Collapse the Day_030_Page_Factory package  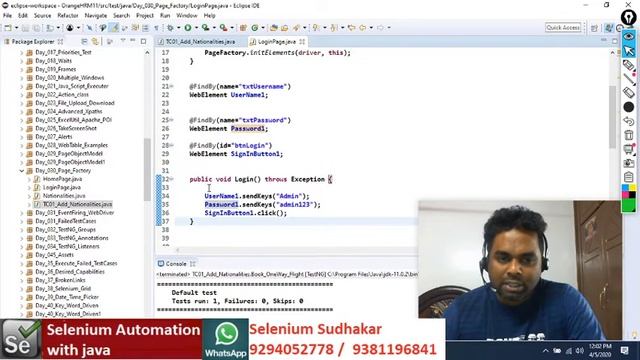[22, 171]
